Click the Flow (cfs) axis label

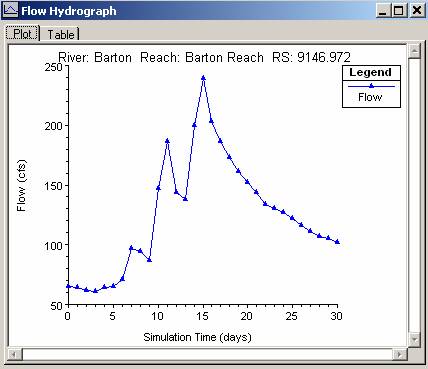click(21, 186)
